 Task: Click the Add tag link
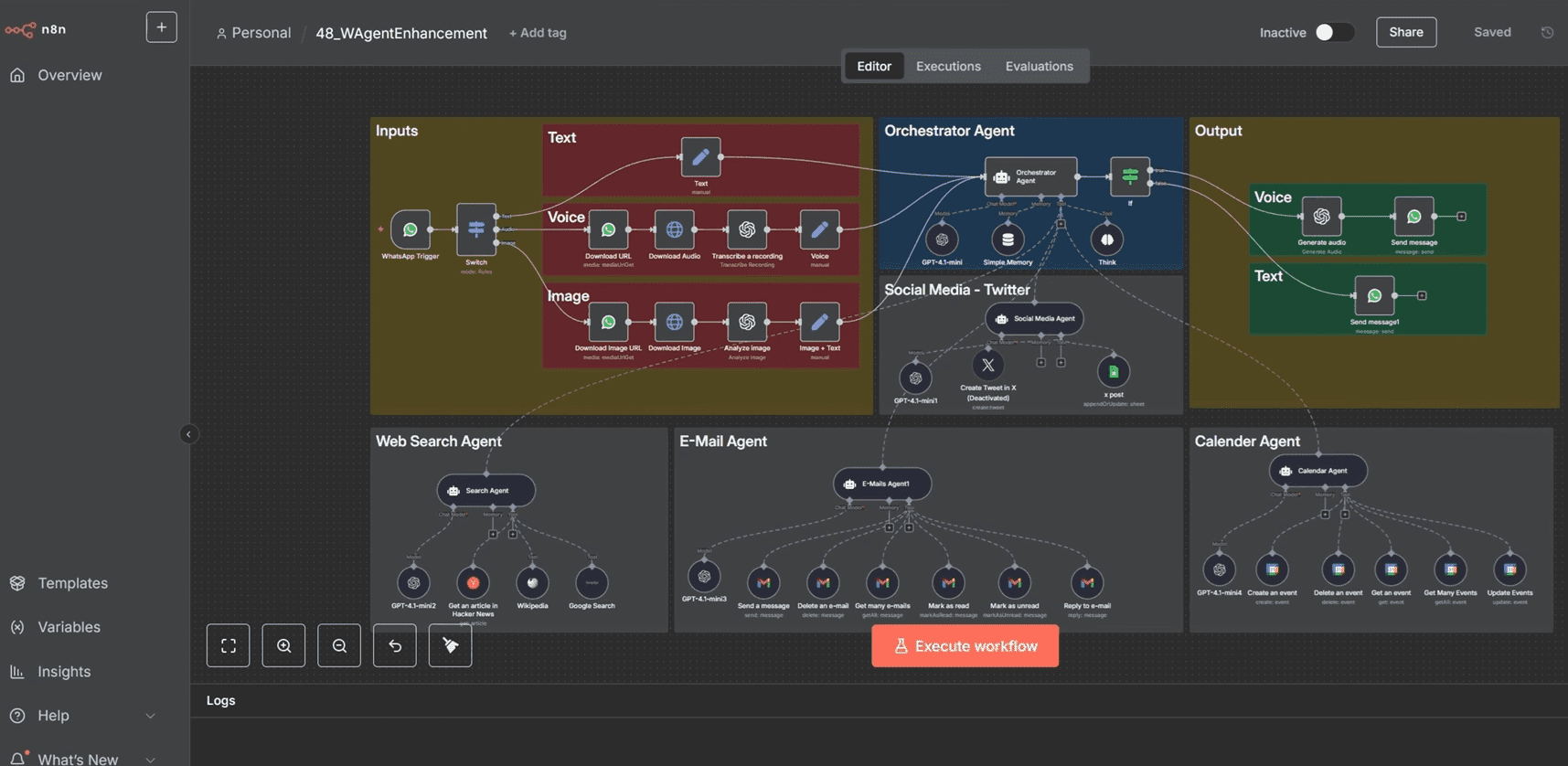coord(538,33)
